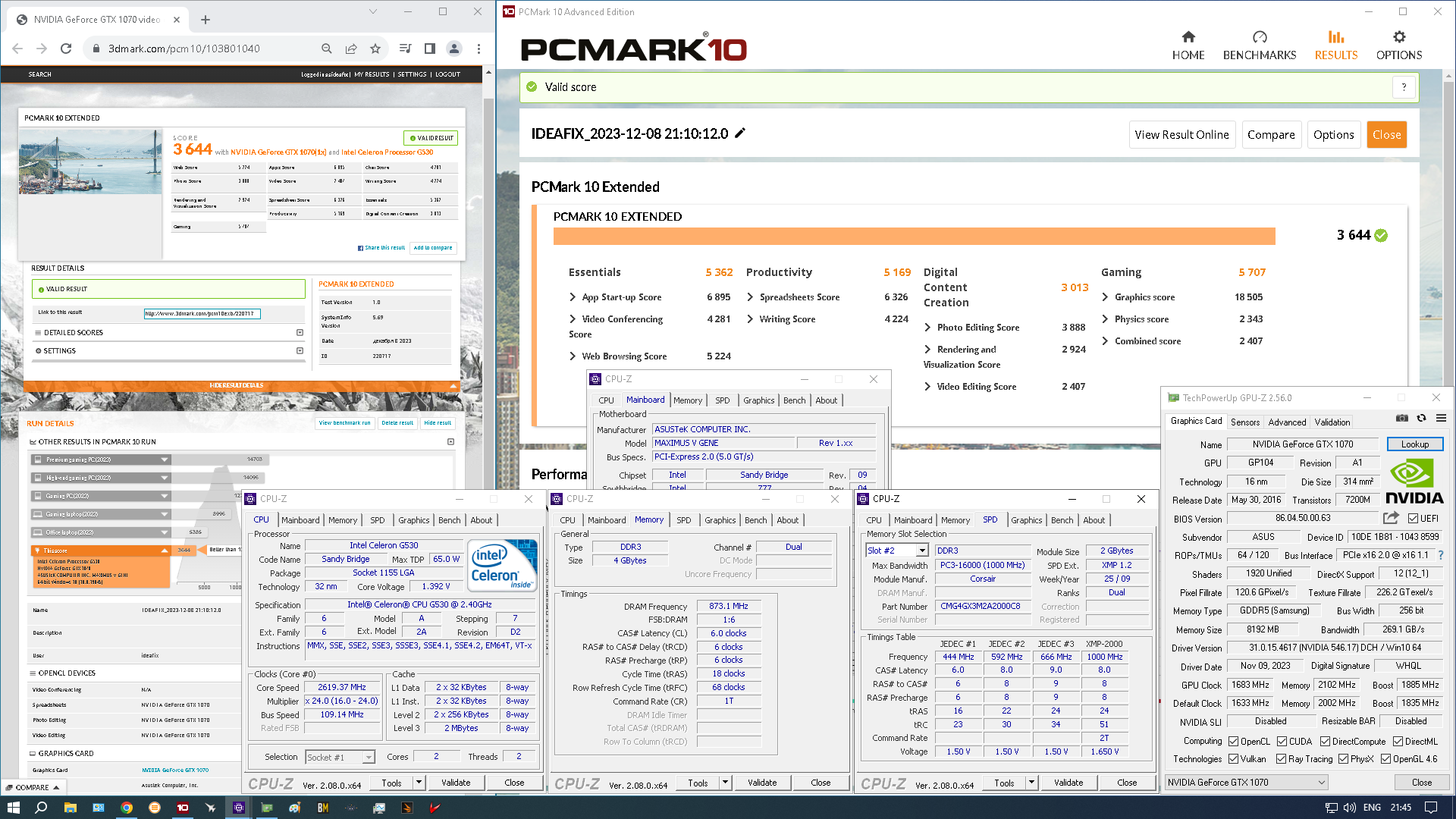The width and height of the screenshot is (1456, 819).
Task: Open the Bench tab in the CPU-Z CPU window
Action: (449, 520)
